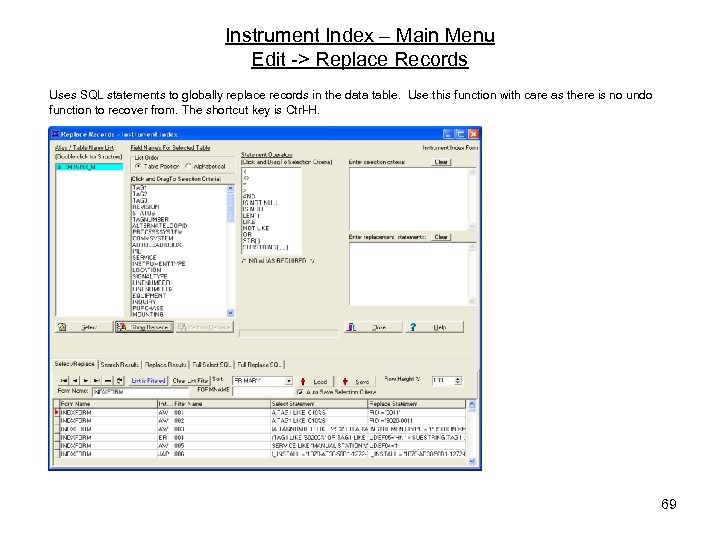Click the Replace Statement column header
The image size is (720, 540).
point(417,404)
